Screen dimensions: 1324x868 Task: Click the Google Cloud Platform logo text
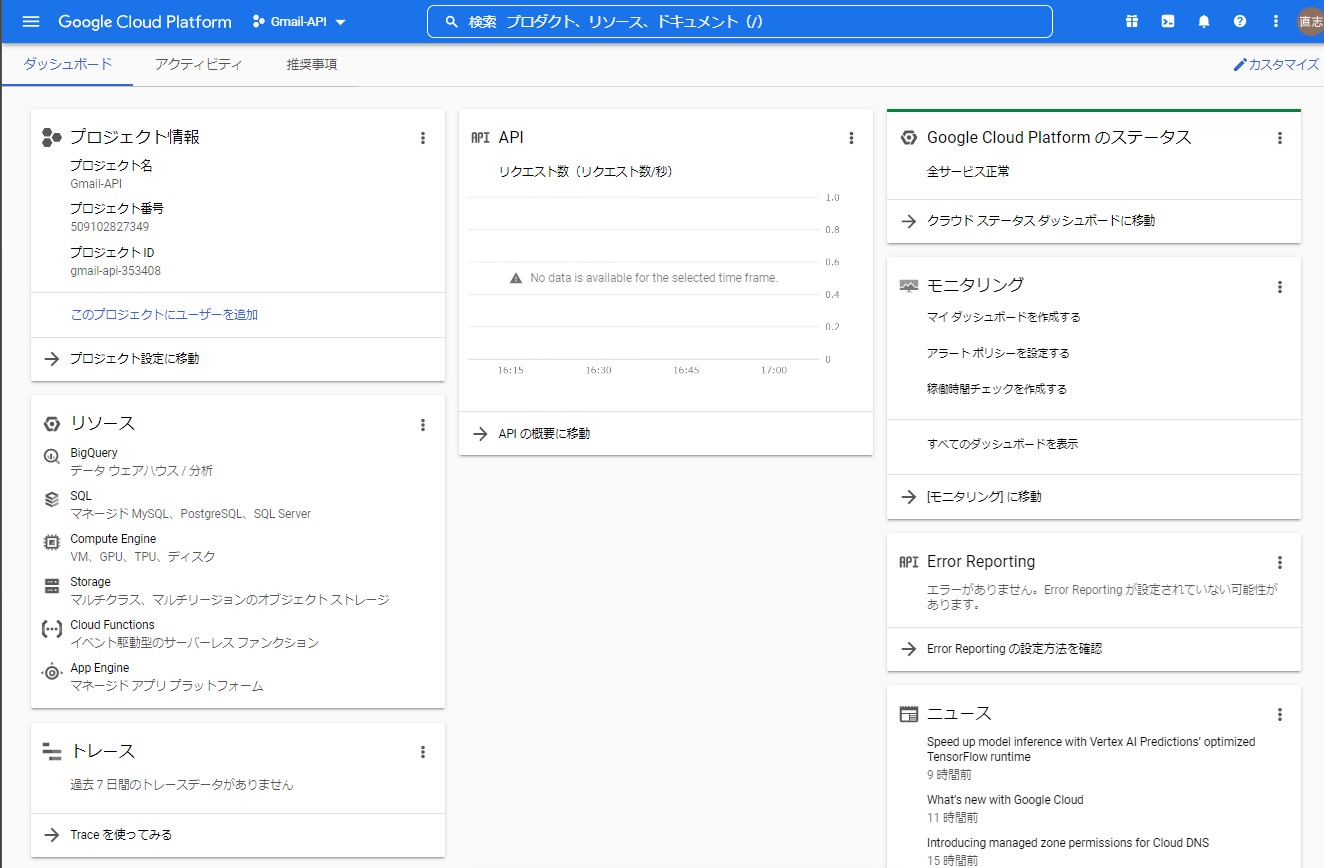[x=145, y=21]
